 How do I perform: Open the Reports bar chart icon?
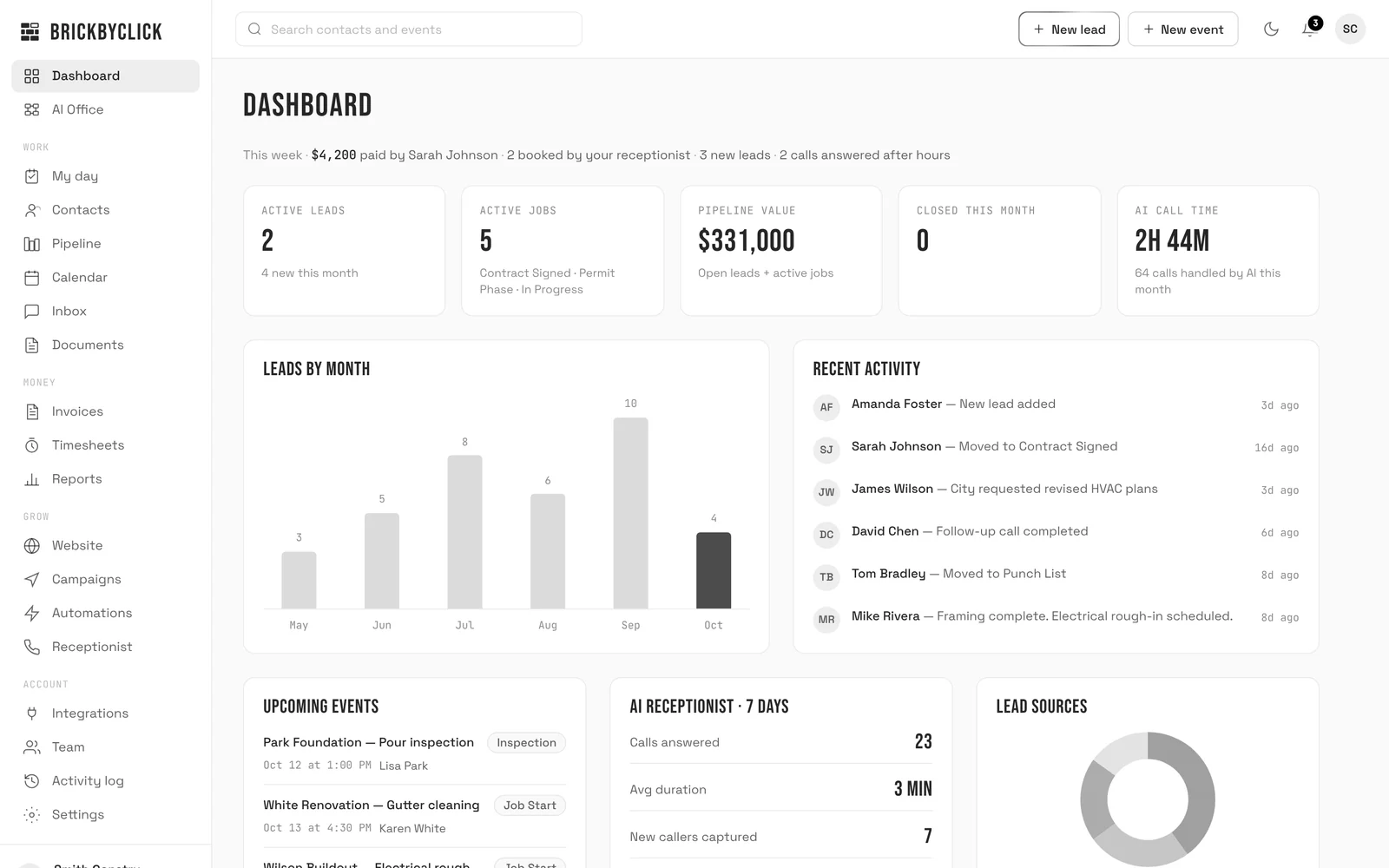[32, 479]
